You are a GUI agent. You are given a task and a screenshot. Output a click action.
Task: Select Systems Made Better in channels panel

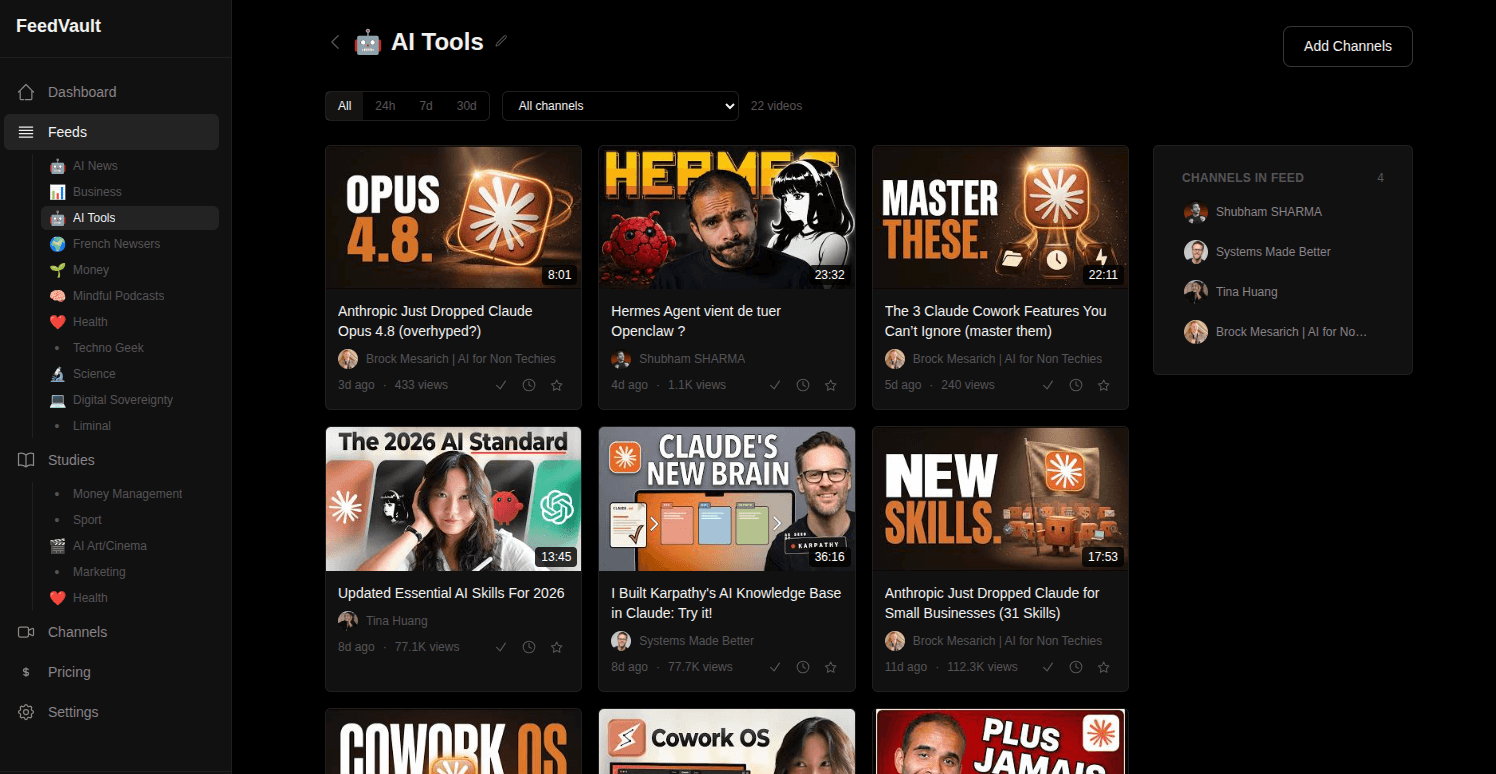point(1283,252)
